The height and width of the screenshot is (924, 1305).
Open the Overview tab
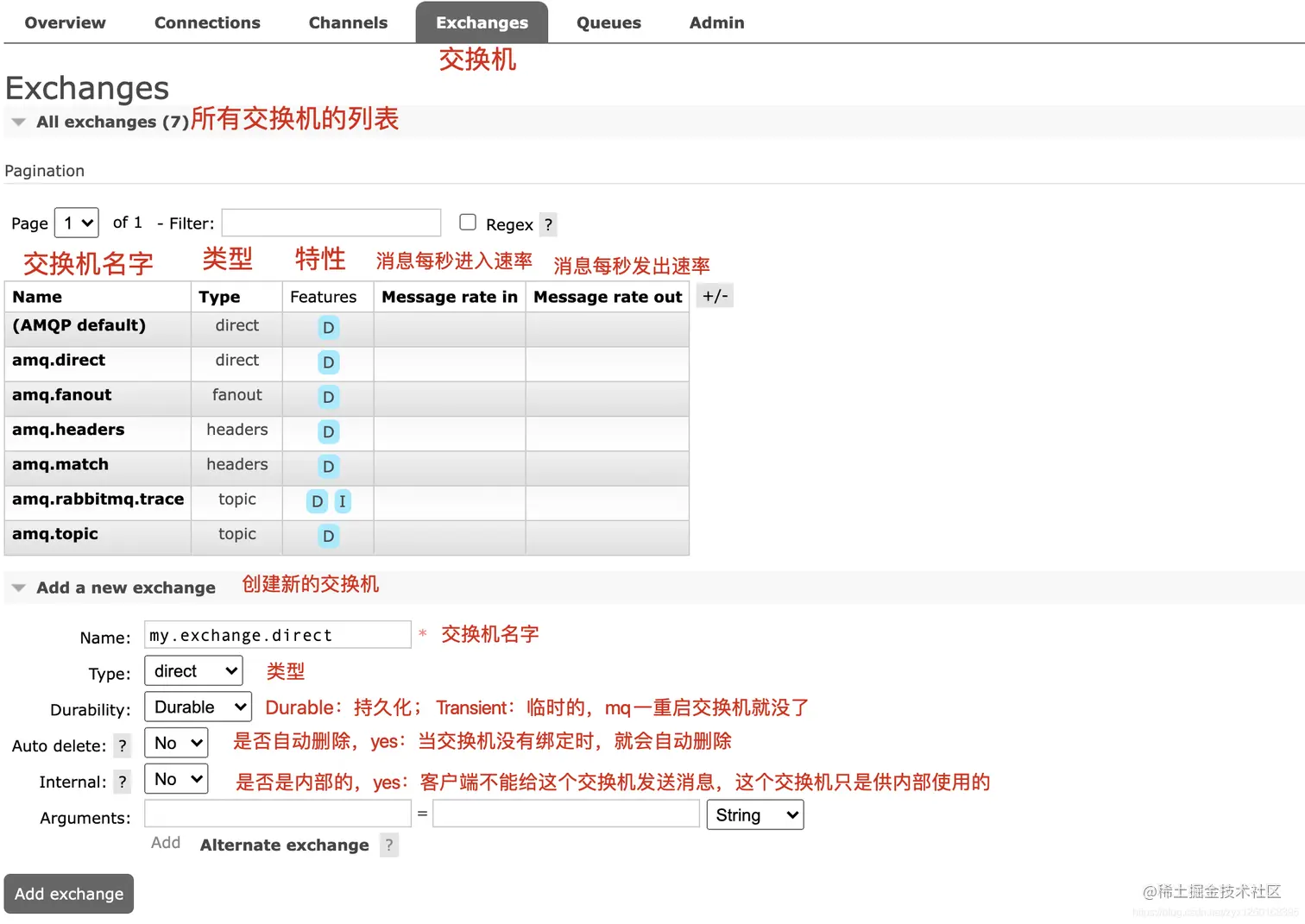pyautogui.click(x=65, y=22)
